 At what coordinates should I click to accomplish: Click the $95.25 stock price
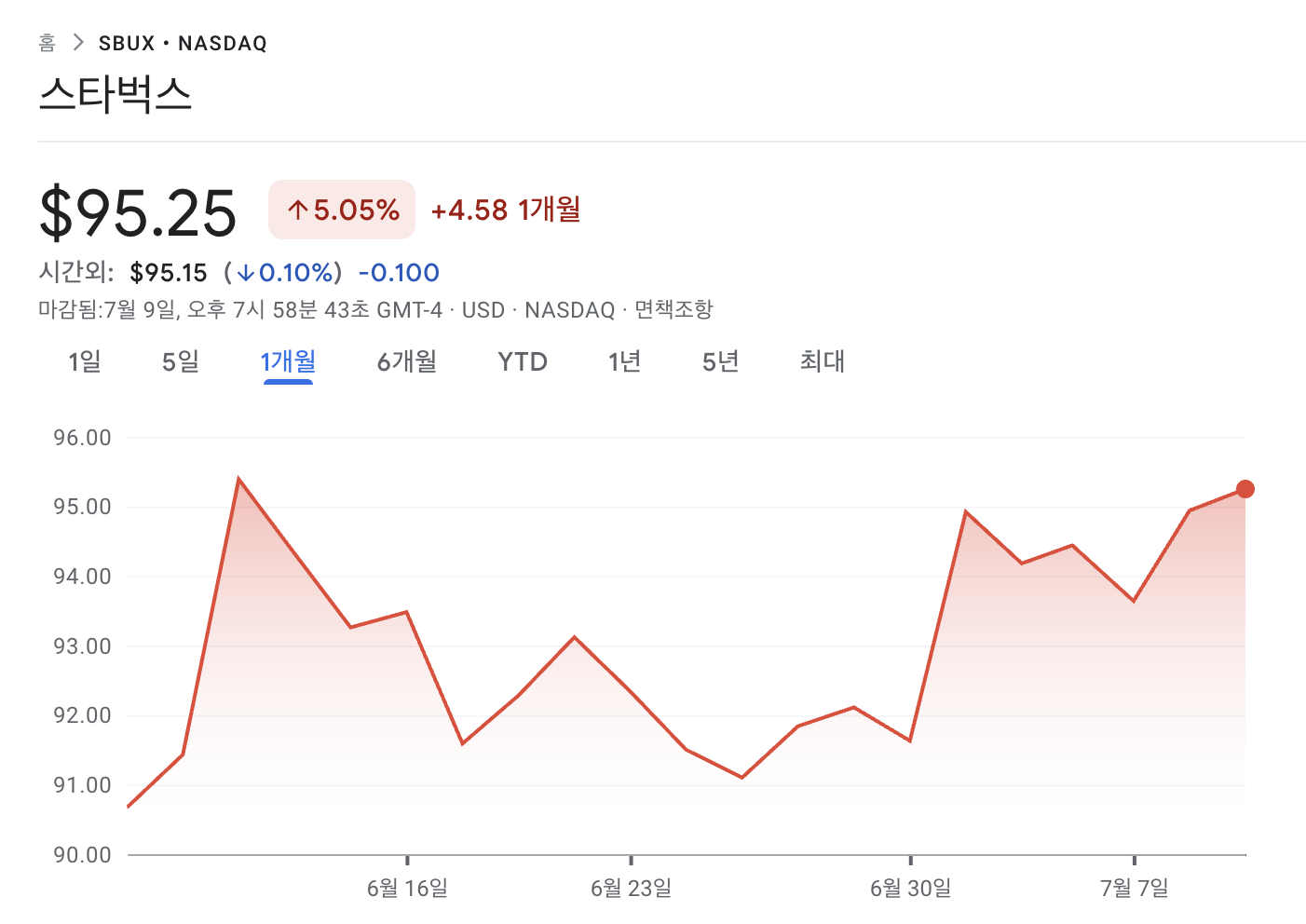[x=138, y=213]
